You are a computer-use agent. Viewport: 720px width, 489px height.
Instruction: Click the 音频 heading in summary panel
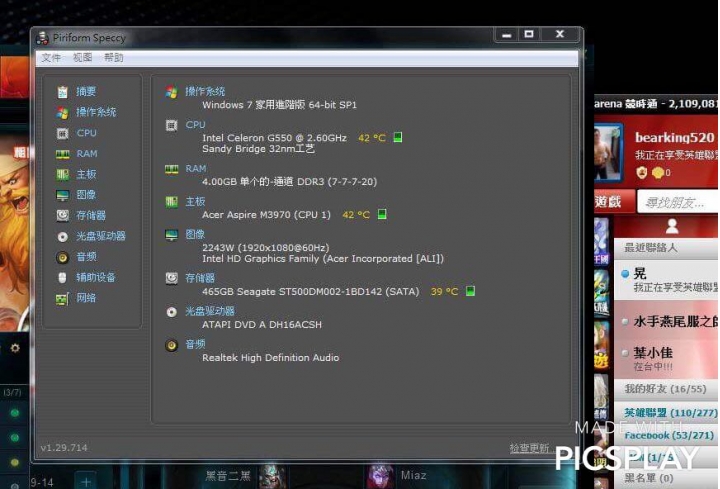(195, 344)
